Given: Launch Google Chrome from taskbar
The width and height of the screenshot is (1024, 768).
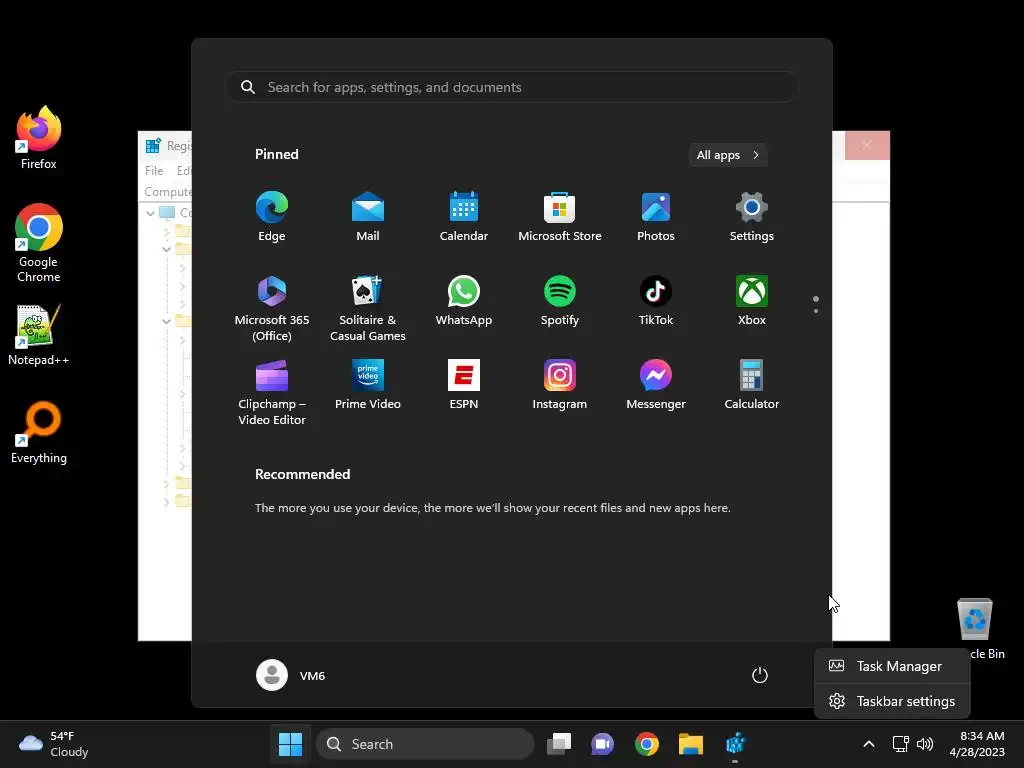Looking at the screenshot, I should coord(647,744).
